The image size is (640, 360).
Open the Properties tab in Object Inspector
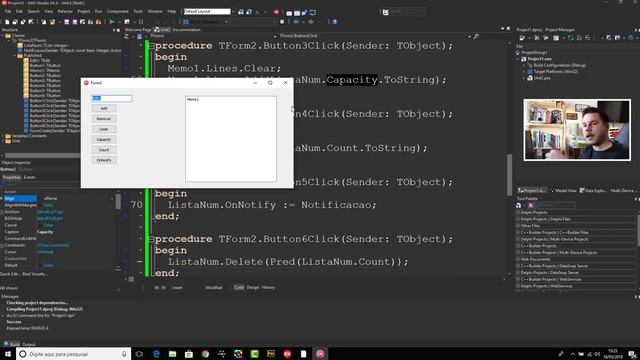[x=11, y=177]
